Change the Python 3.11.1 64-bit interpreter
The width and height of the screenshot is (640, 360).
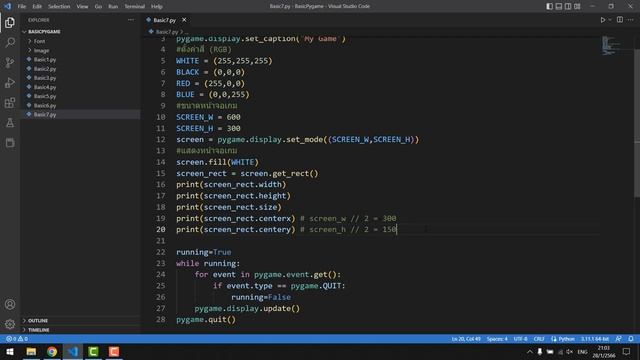click(x=595, y=339)
